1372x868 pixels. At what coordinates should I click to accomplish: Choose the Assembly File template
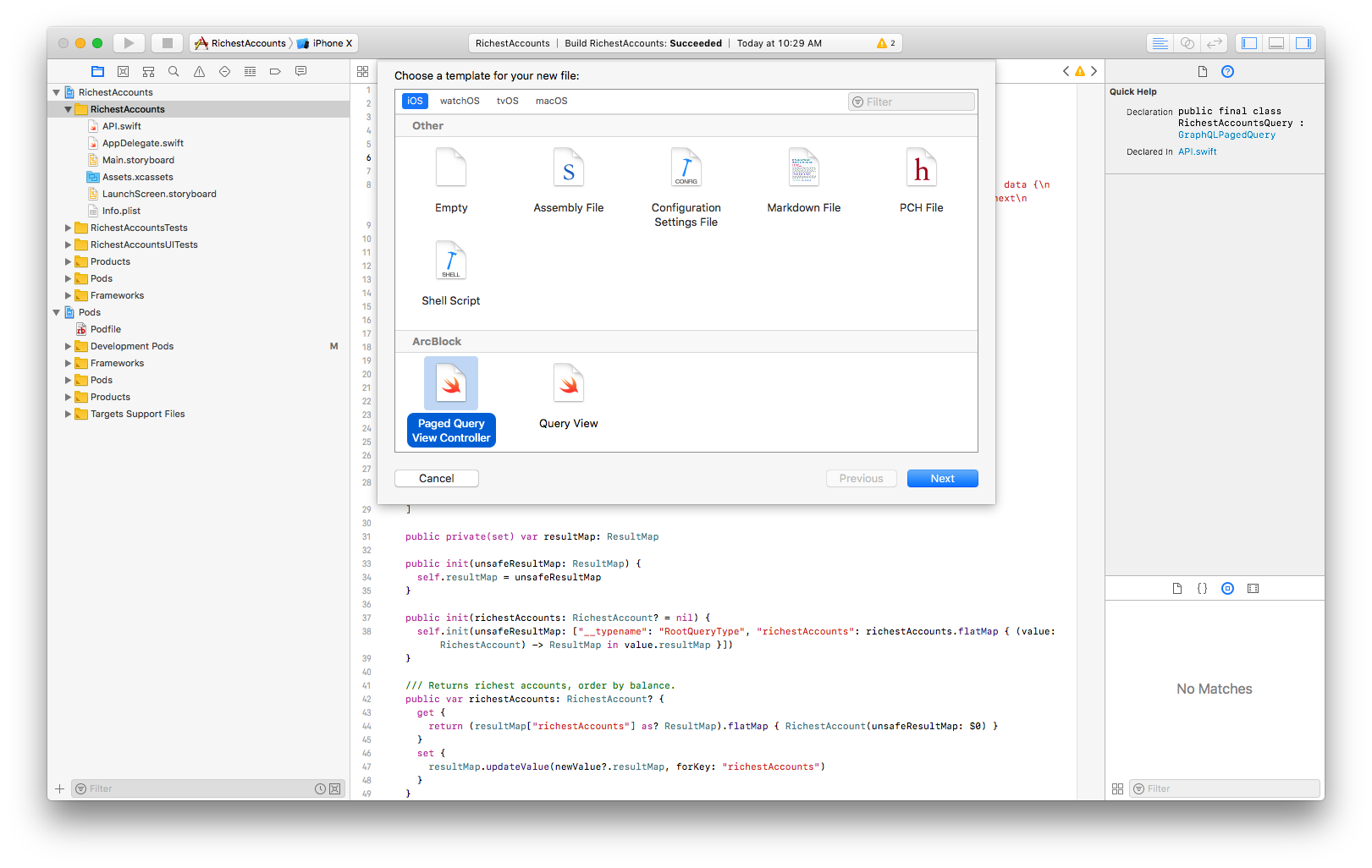tap(569, 180)
